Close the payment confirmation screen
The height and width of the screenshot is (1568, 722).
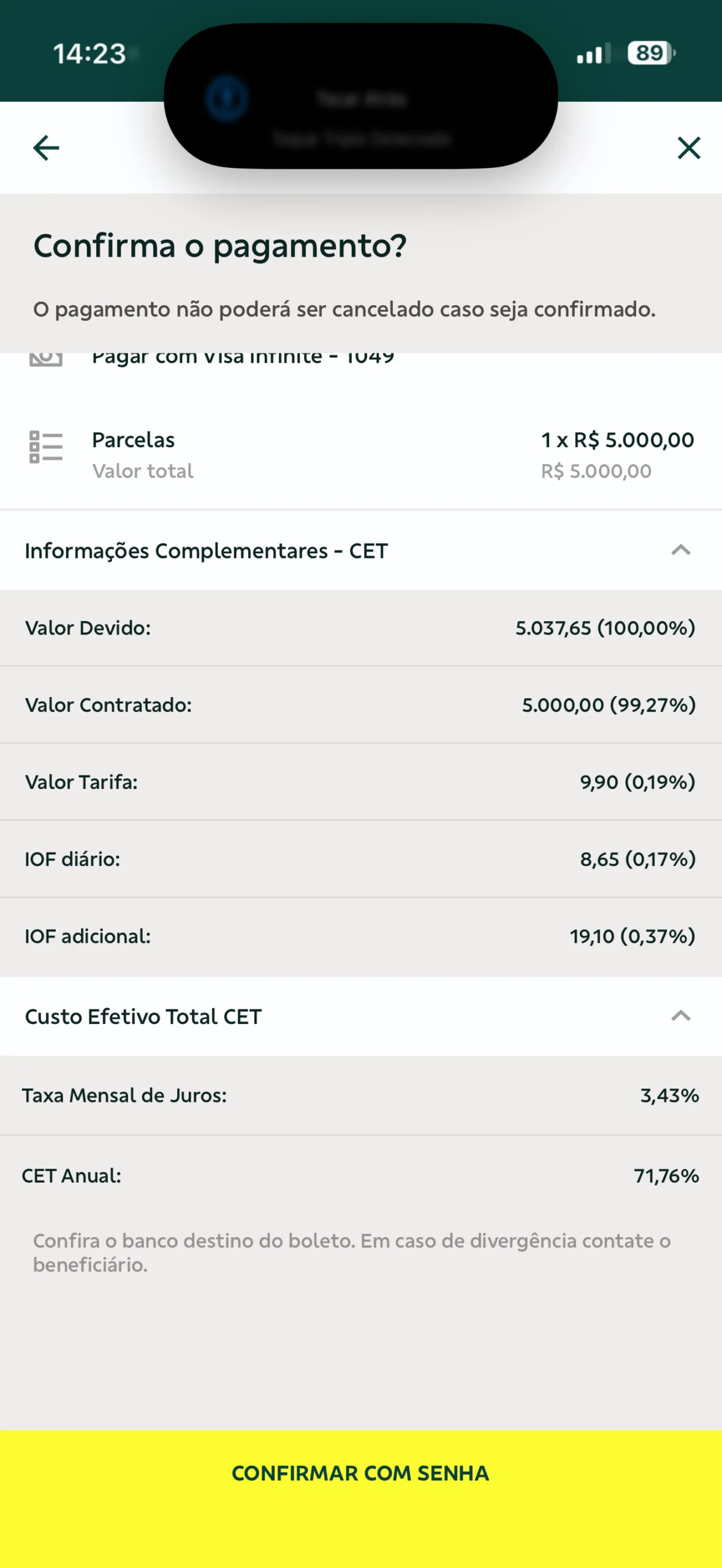[x=689, y=148]
